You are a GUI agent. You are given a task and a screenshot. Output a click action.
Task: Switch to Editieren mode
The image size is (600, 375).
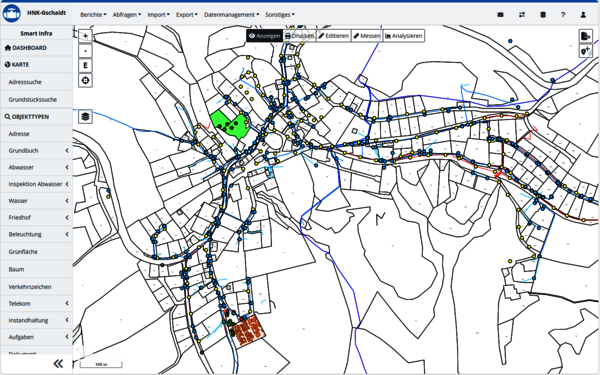[x=334, y=36]
